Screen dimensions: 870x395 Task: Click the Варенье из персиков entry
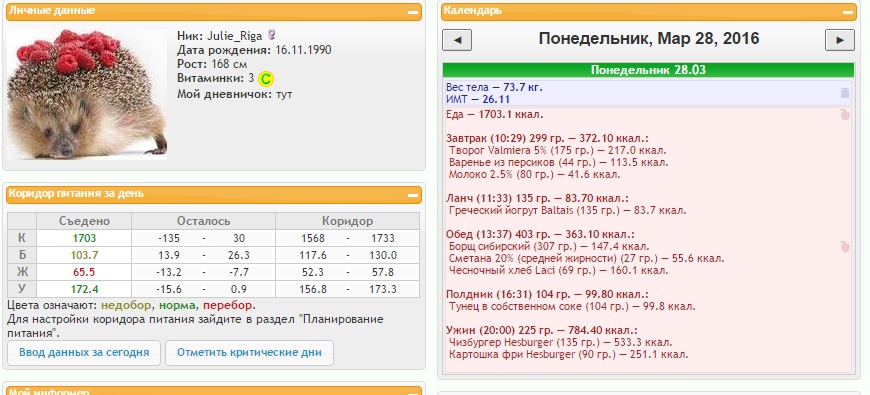[559, 163]
